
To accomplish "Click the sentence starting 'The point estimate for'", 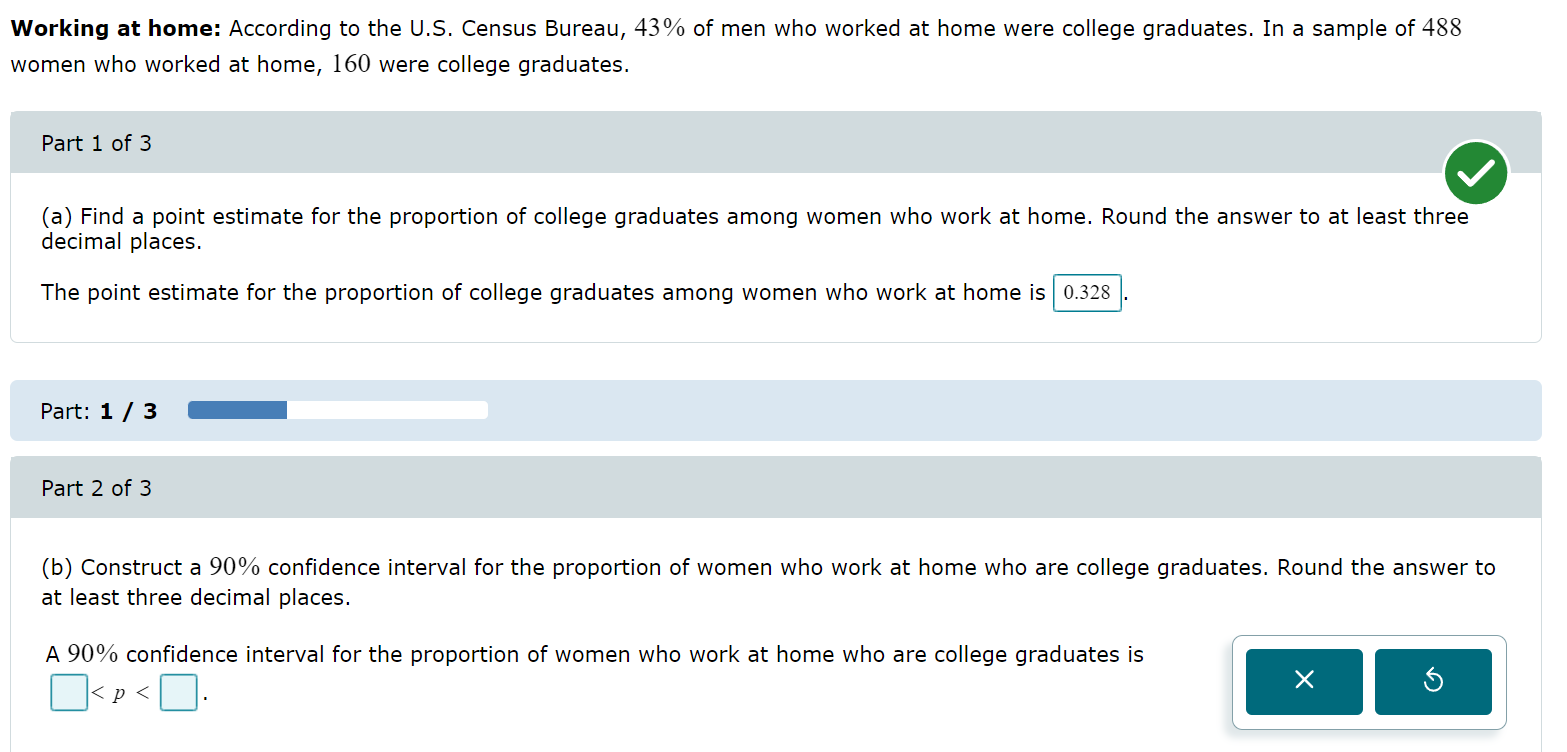I will click(542, 293).
